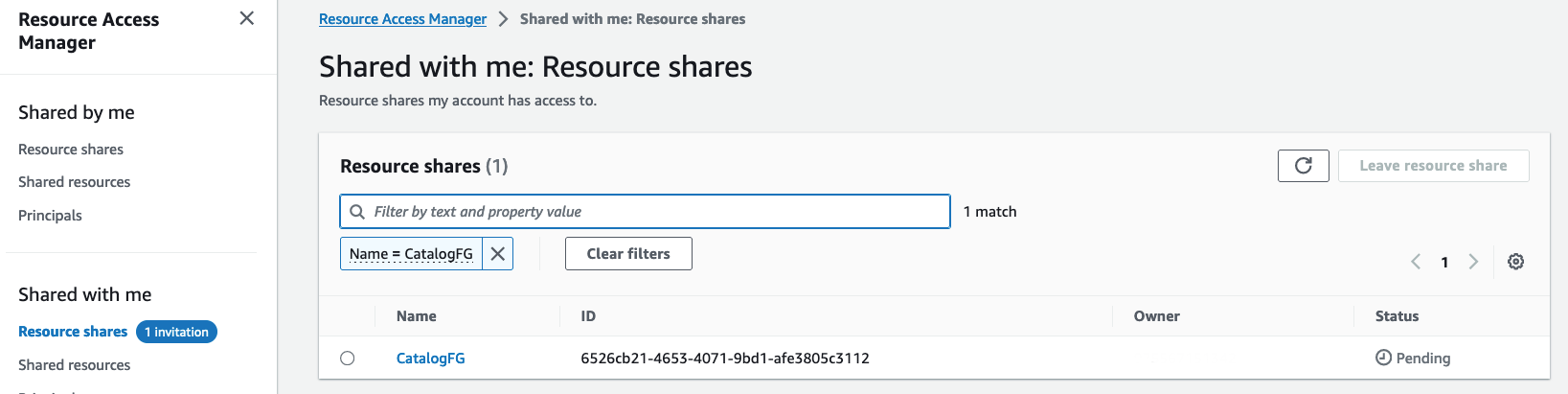1568x394 pixels.
Task: Follow the Resource Access Manager breadcrumb link
Action: coord(402,19)
